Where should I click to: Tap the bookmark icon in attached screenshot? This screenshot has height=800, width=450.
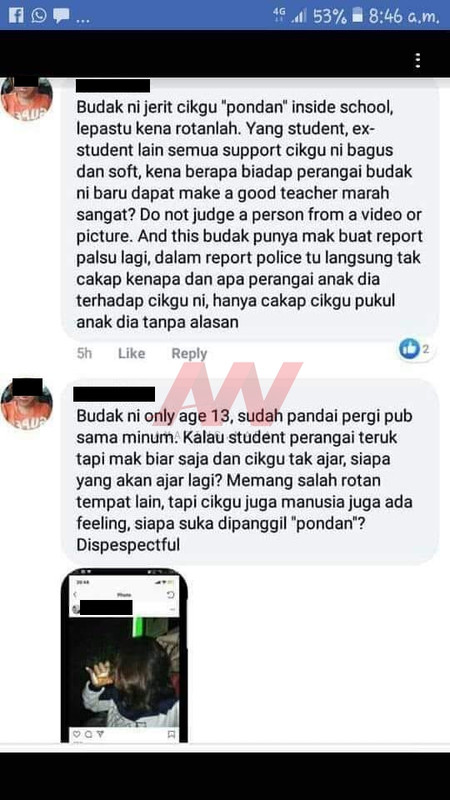click(171, 734)
